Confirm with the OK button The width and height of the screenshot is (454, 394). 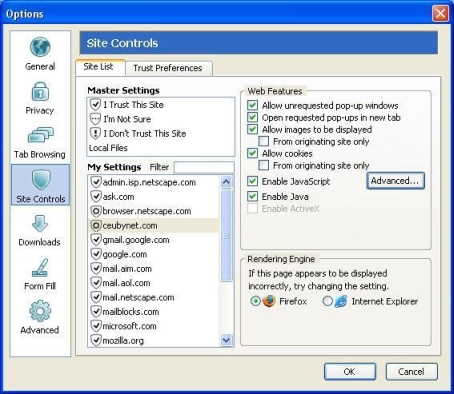(x=350, y=371)
